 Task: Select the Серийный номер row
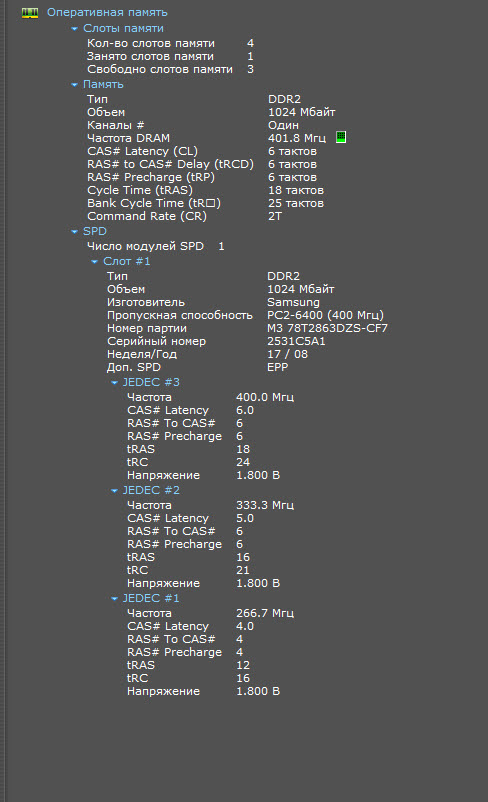[x=216, y=341]
